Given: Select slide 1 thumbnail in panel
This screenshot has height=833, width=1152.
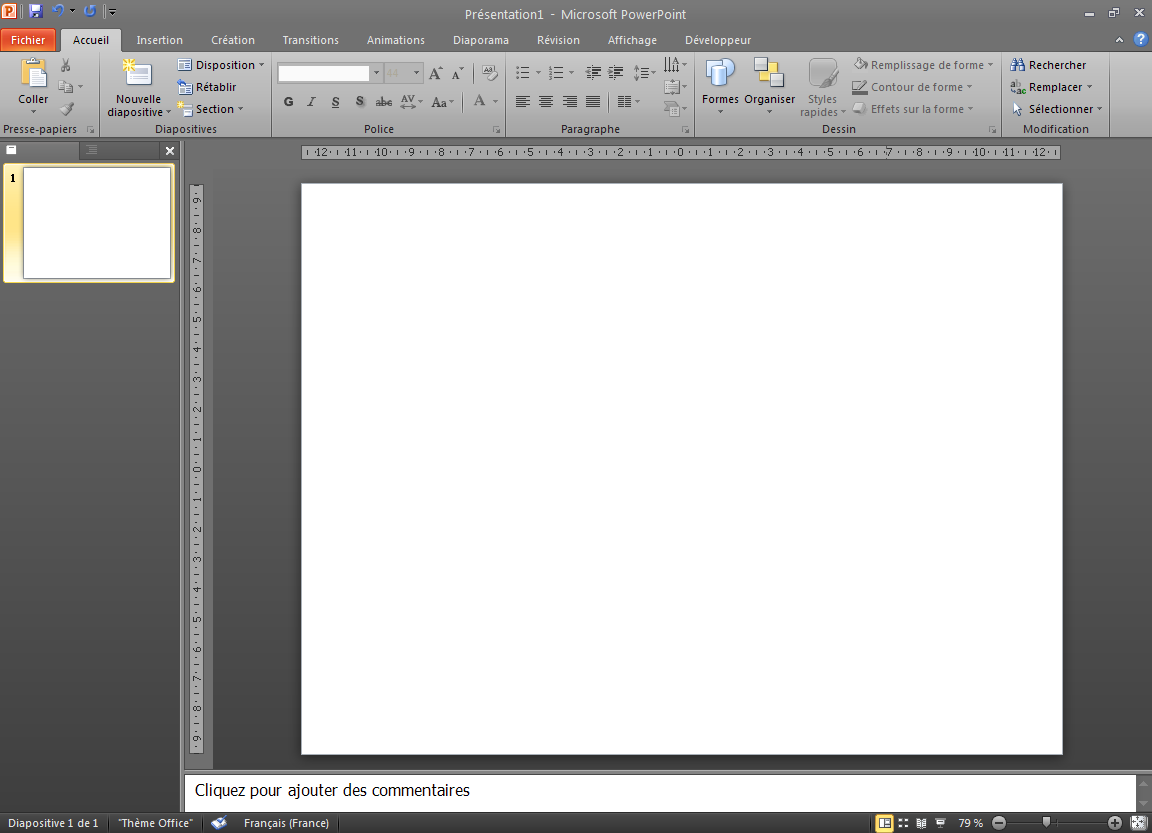Looking at the screenshot, I should click(x=96, y=223).
